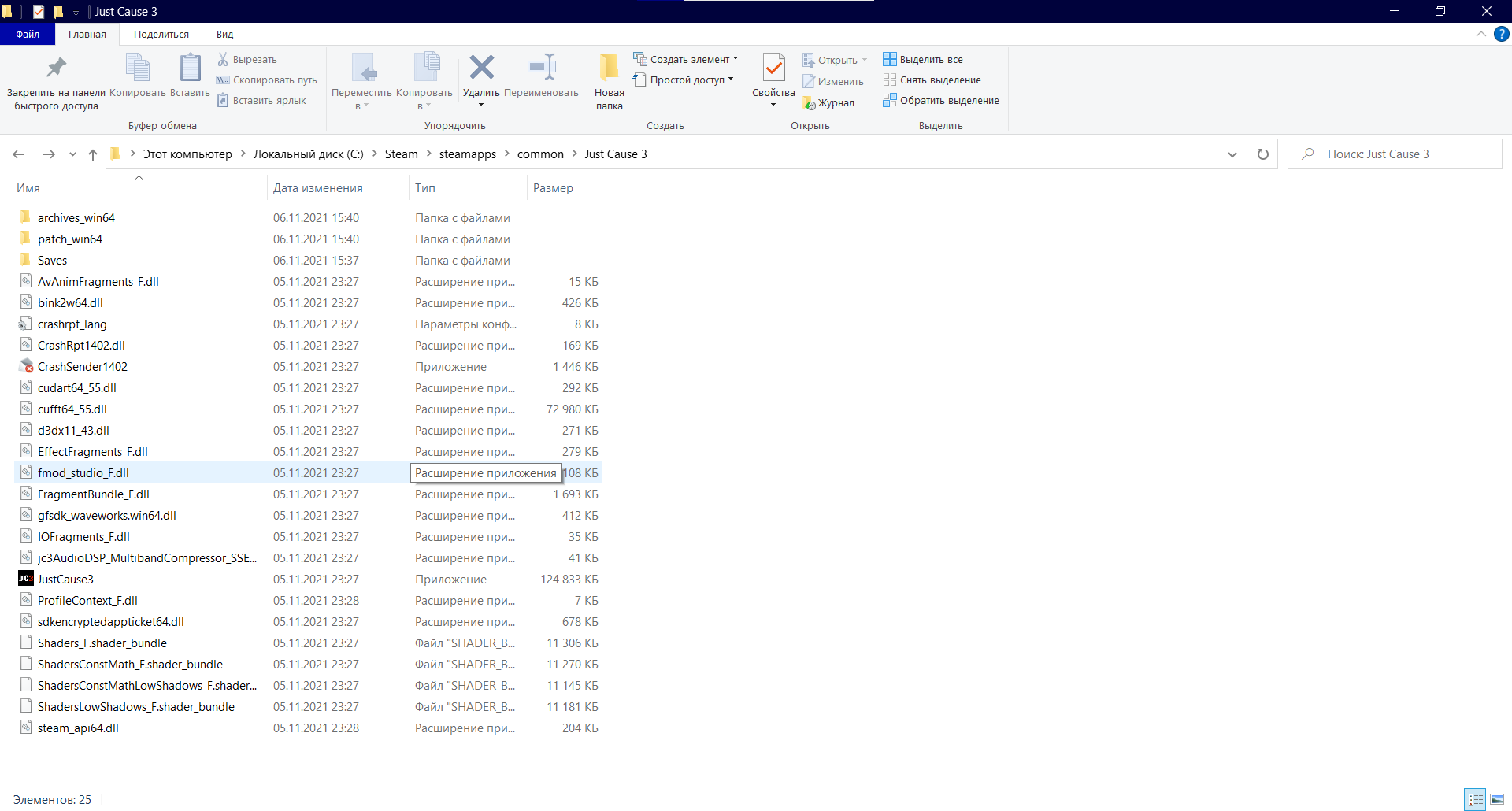Select the gfsdk_waveworks.win64.dll file

tap(309, 515)
